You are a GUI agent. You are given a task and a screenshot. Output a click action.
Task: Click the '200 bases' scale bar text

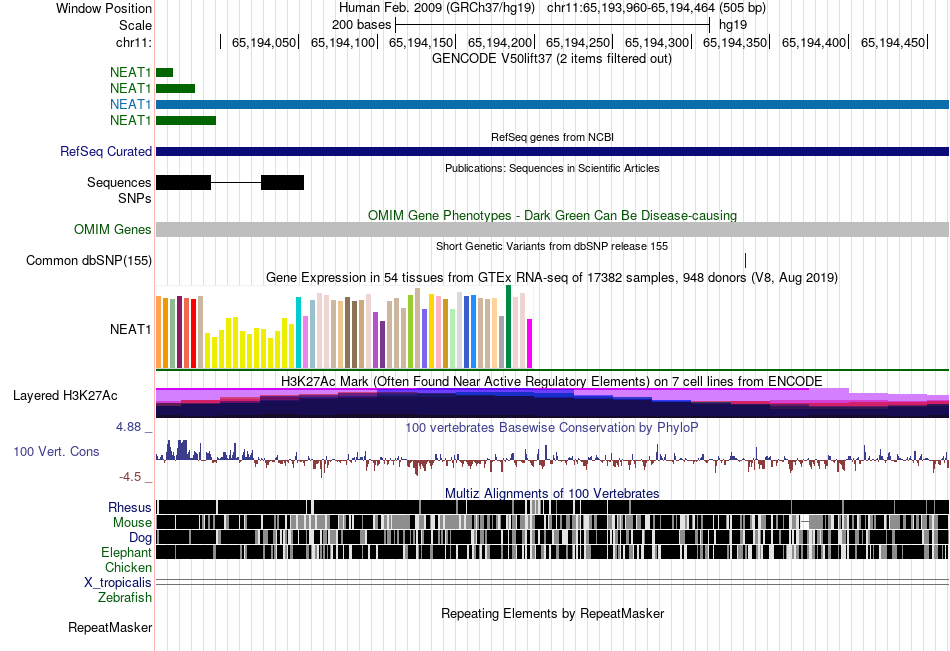pyautogui.click(x=362, y=25)
